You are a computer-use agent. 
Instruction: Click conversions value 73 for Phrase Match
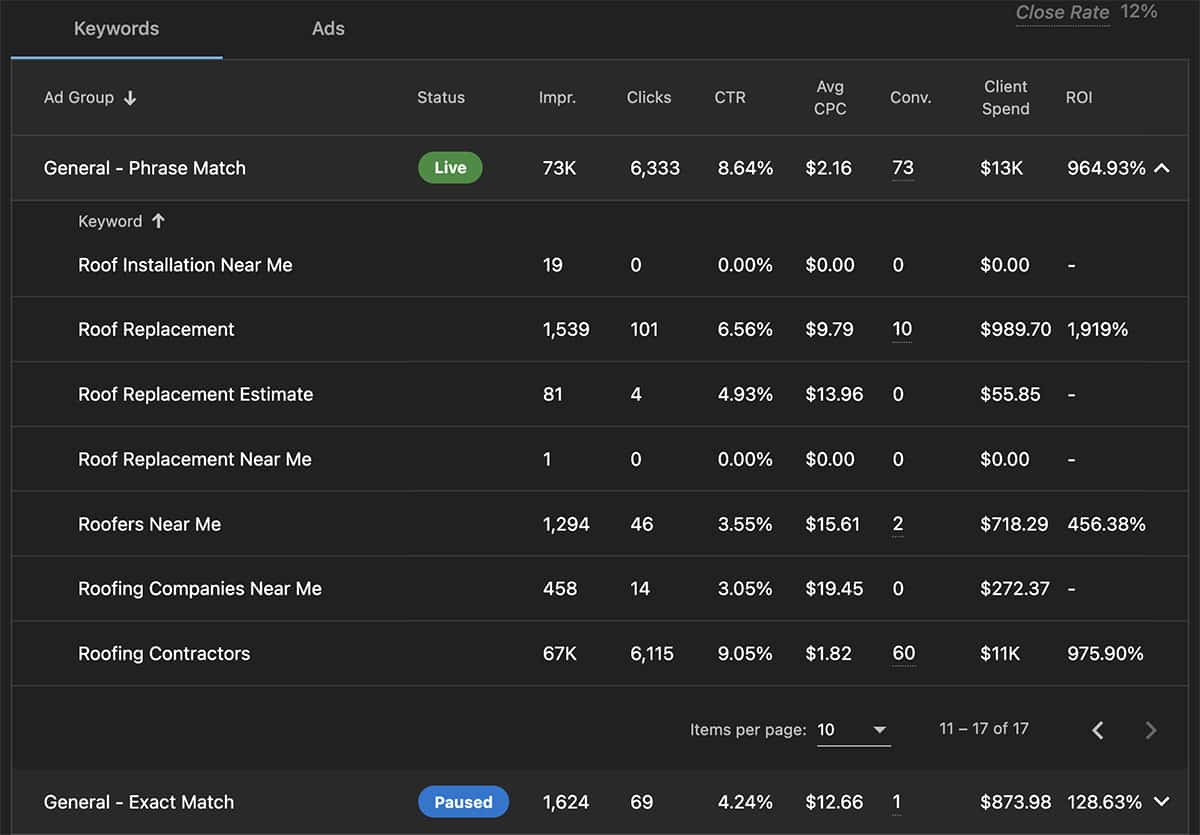coord(902,168)
